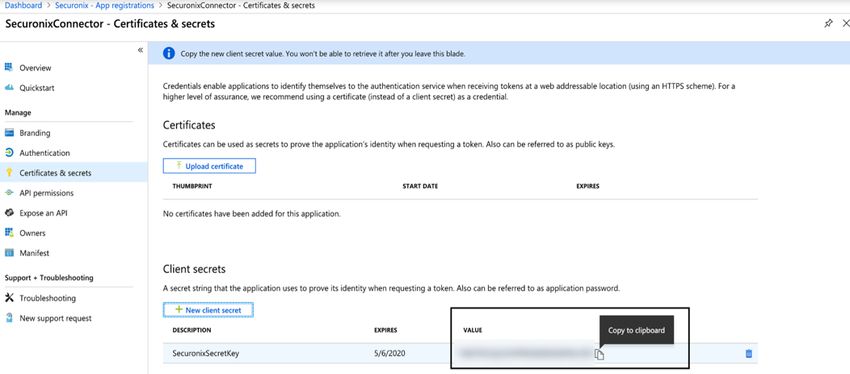This screenshot has width=850, height=374.
Task: Click the SecuronixConnector breadcrumb text
Action: (x=241, y=5)
